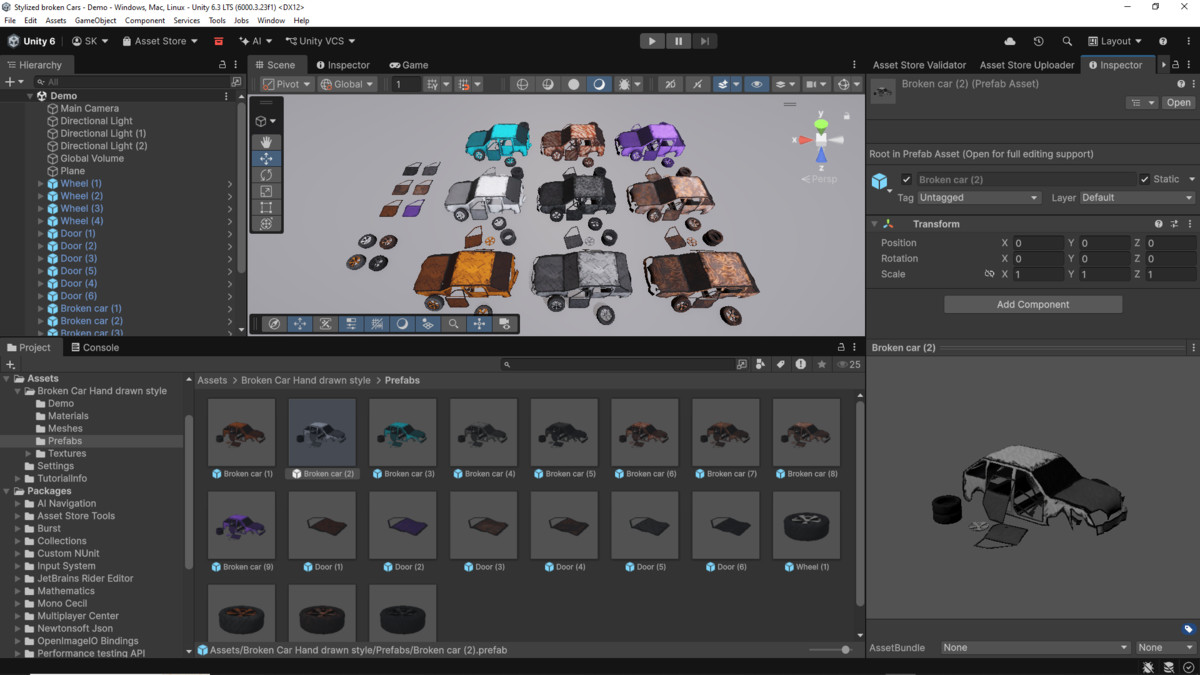
Task: Open the Tag dropdown showing Untagged
Action: 978,198
